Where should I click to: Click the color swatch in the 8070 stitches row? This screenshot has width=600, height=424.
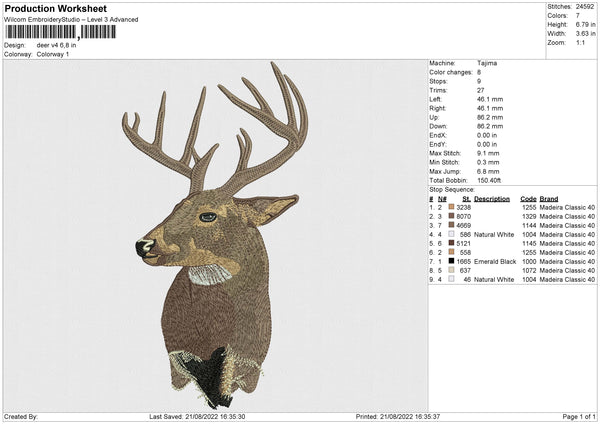(452, 216)
